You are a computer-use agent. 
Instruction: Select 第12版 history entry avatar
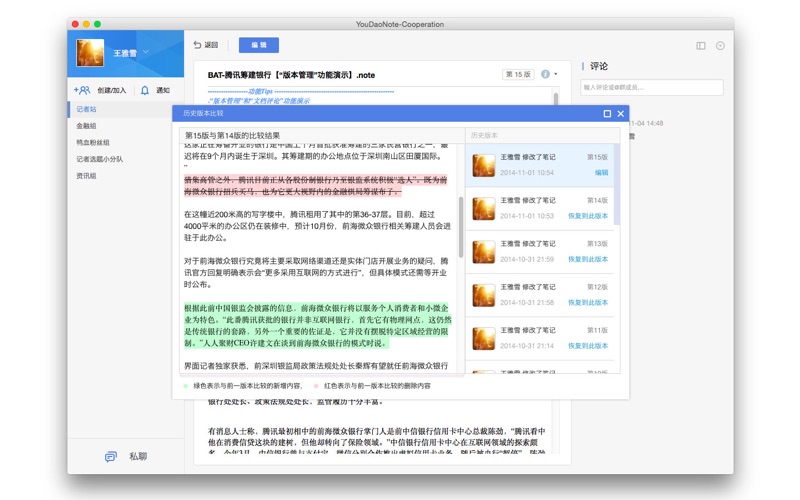[x=484, y=295]
